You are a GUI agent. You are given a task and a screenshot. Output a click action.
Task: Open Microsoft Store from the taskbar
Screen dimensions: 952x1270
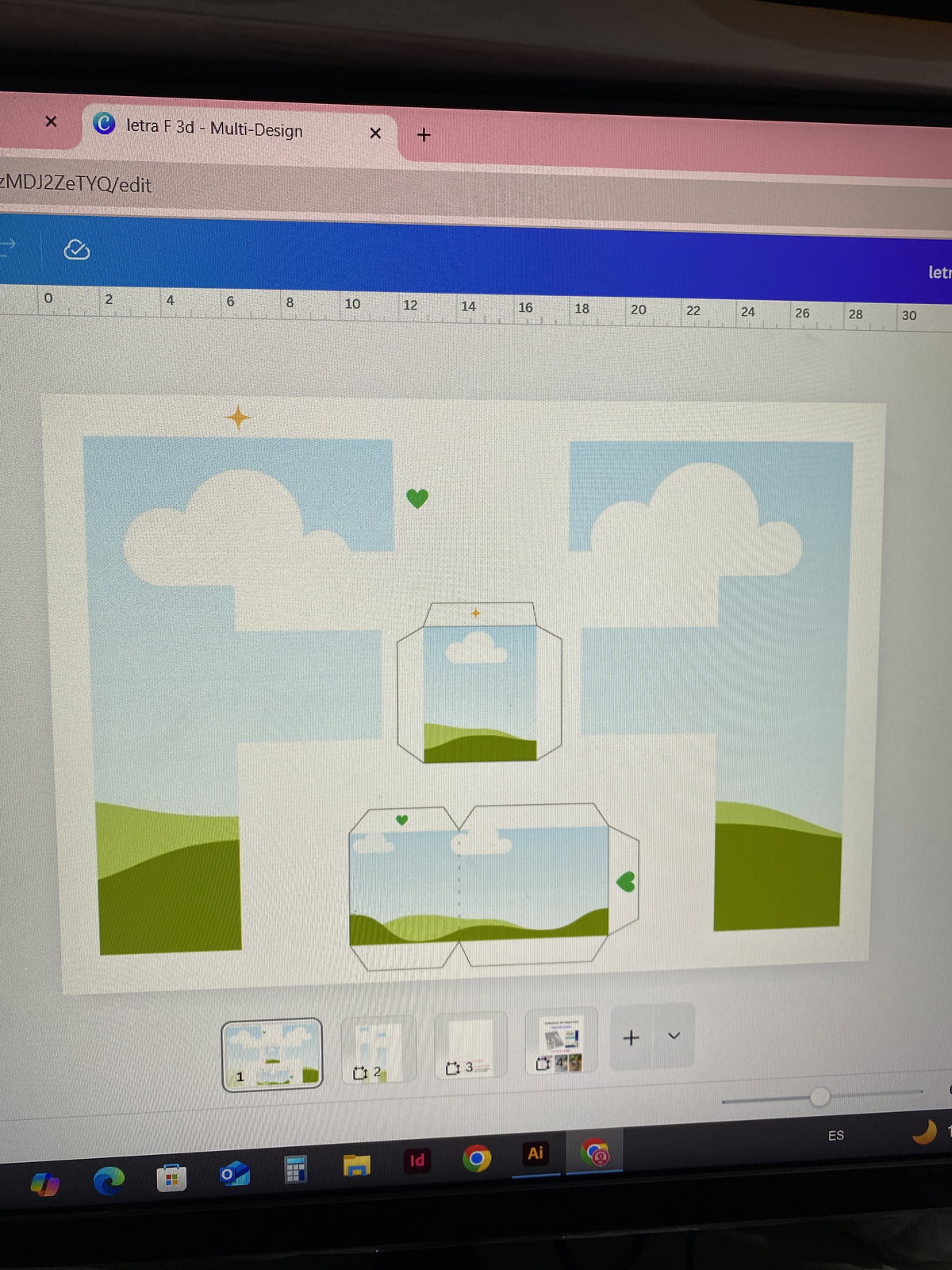click(171, 1179)
